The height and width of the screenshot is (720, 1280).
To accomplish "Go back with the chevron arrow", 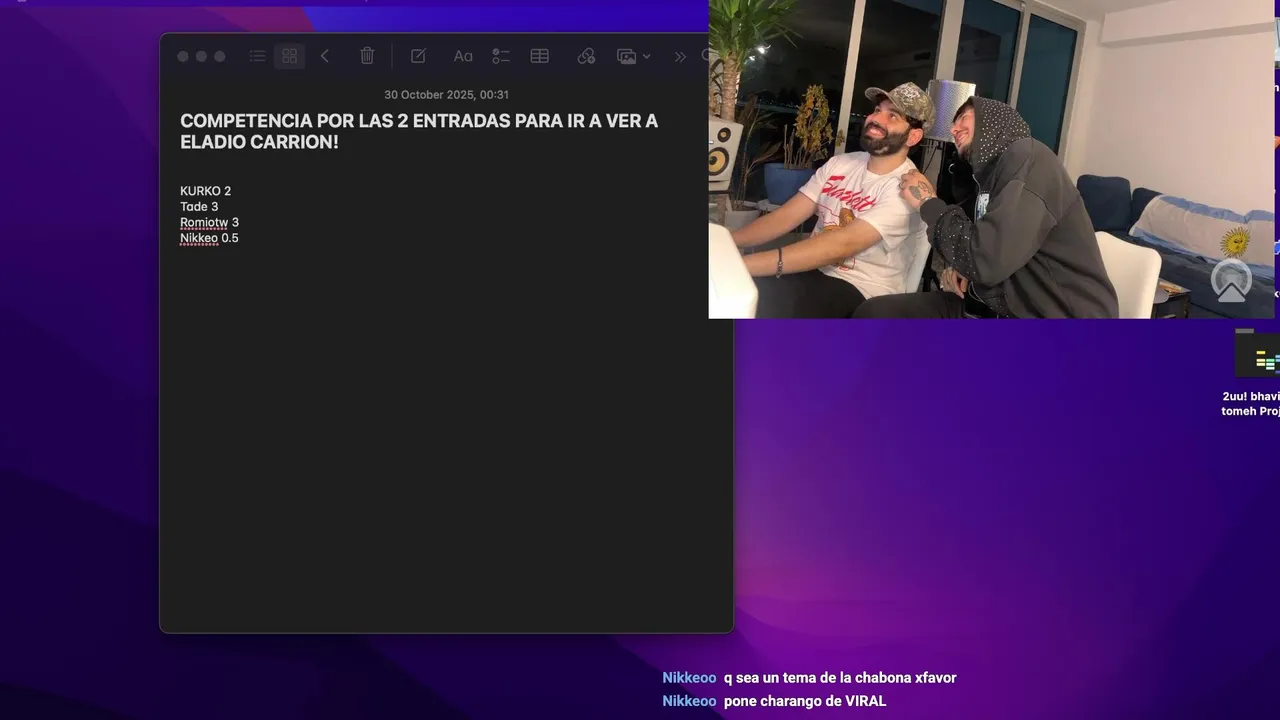I will 324,56.
